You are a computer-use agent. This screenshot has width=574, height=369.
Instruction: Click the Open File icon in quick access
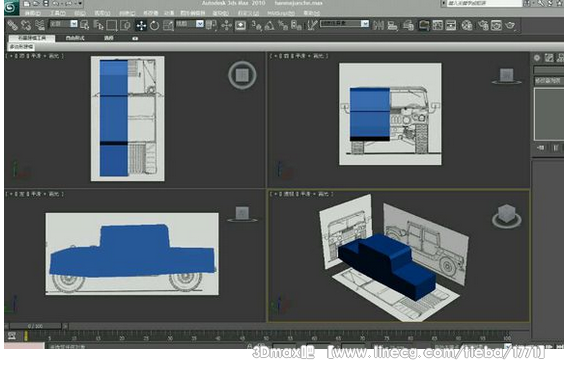pos(36,4)
